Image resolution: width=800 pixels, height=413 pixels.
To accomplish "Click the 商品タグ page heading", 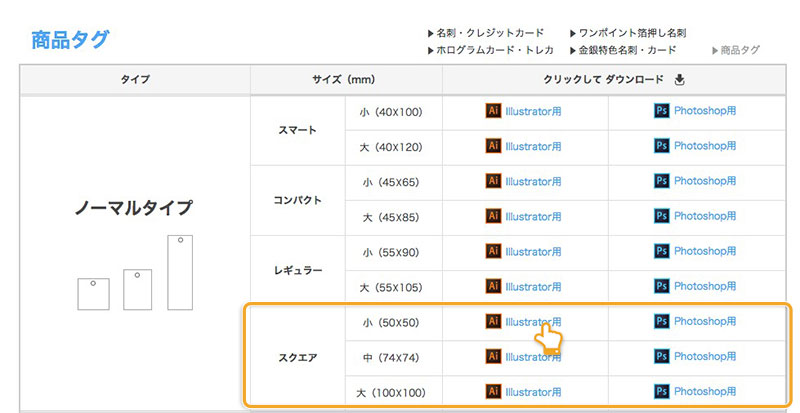I will tap(70, 40).
